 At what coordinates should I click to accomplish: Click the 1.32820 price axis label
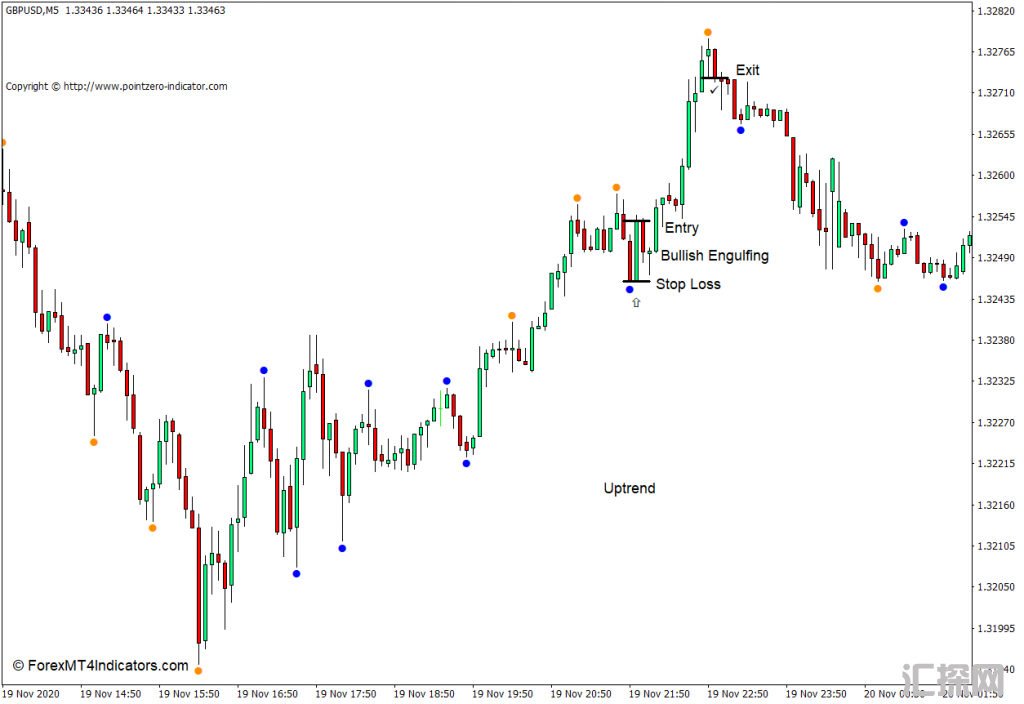pyautogui.click(x=996, y=11)
